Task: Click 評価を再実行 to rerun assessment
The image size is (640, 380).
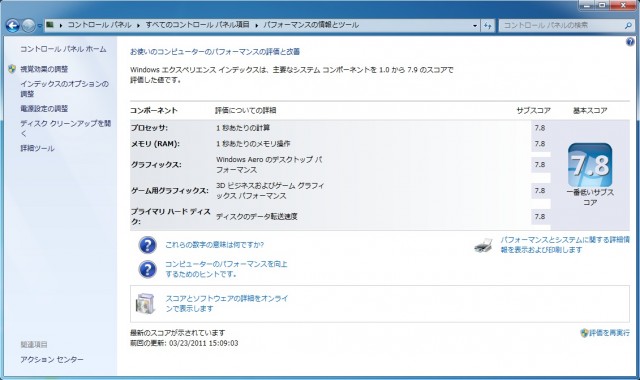Action: [x=609, y=333]
